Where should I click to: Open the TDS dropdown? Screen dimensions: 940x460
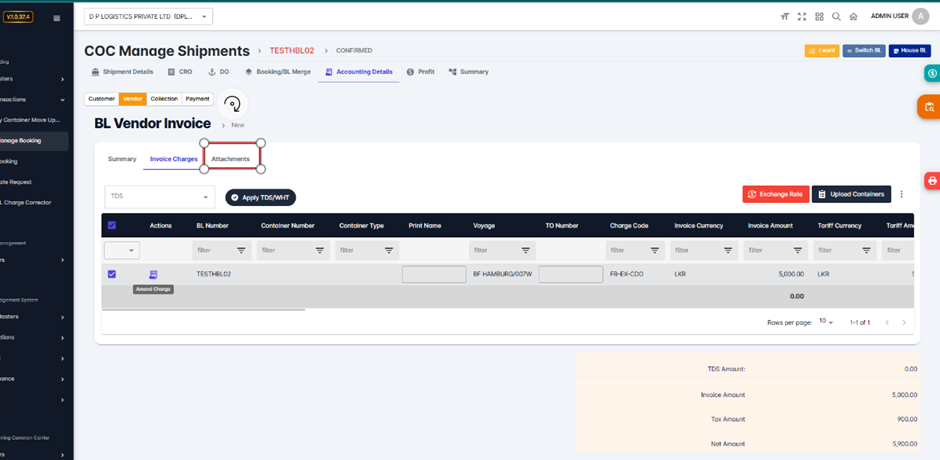tap(159, 197)
